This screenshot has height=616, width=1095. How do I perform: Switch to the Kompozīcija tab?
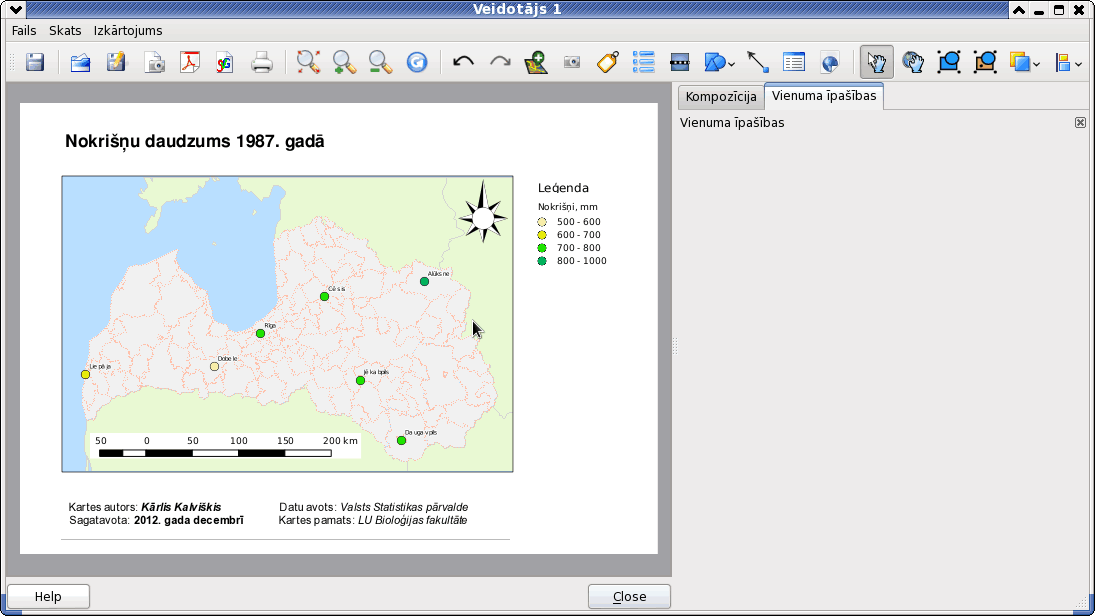(721, 96)
